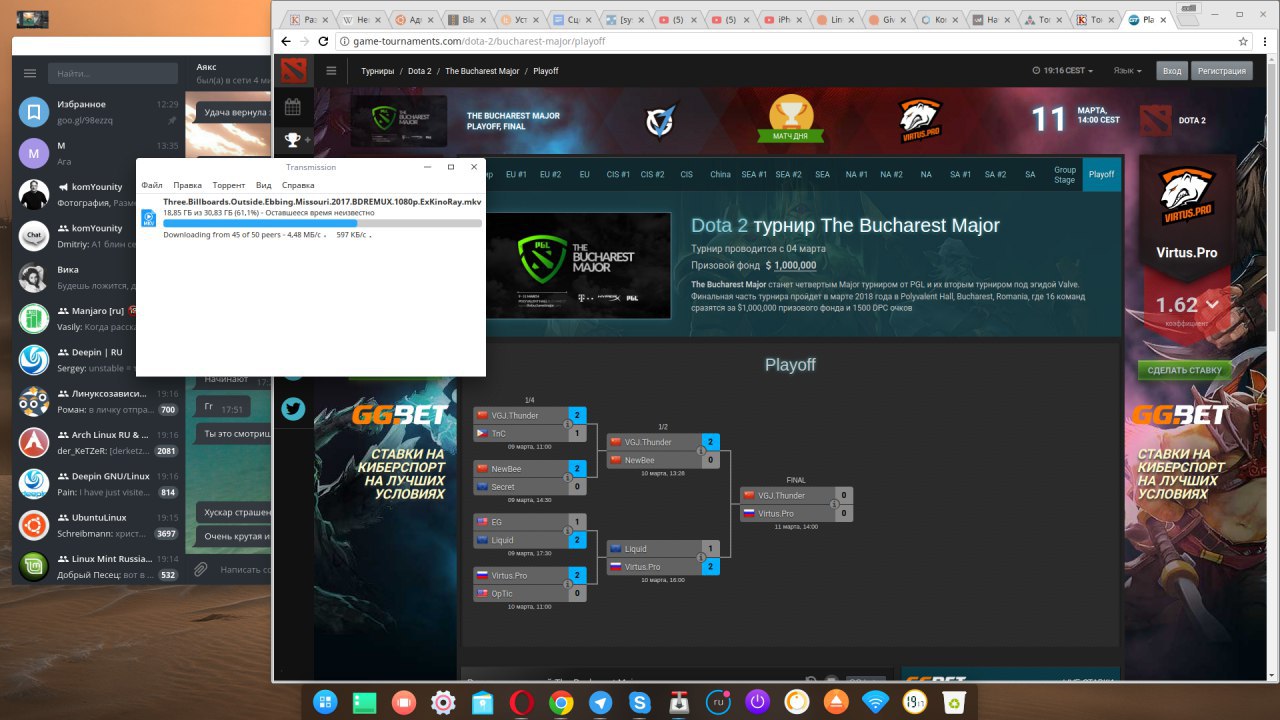Go back in Chrome browser
The width and height of the screenshot is (1280, 720).
point(287,41)
